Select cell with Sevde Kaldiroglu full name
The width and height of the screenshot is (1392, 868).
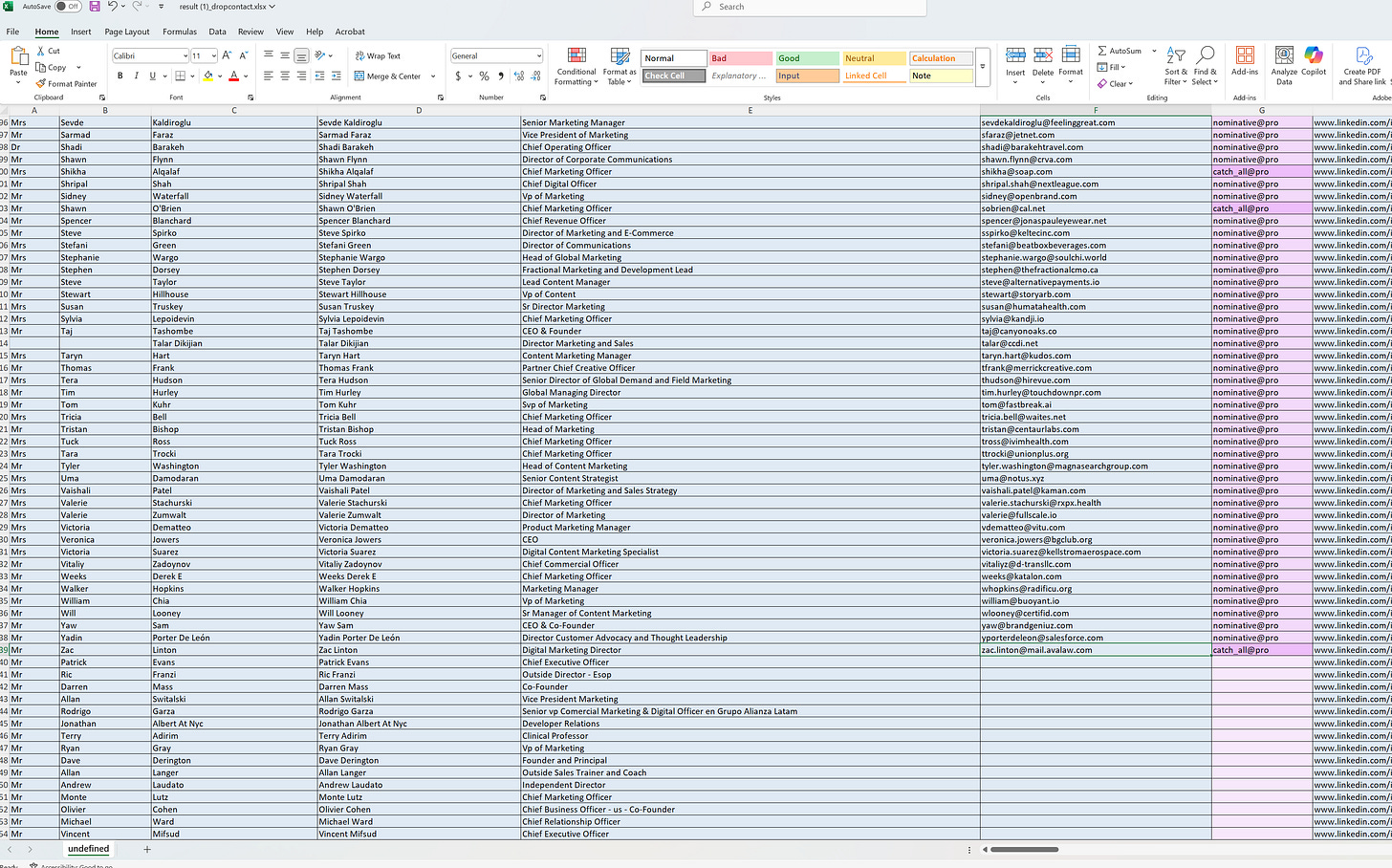click(419, 122)
